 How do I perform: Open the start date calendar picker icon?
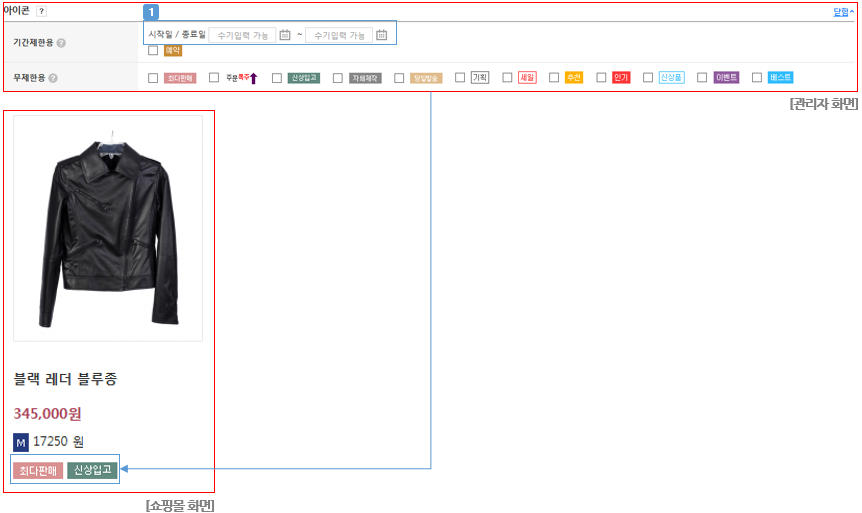pos(285,35)
